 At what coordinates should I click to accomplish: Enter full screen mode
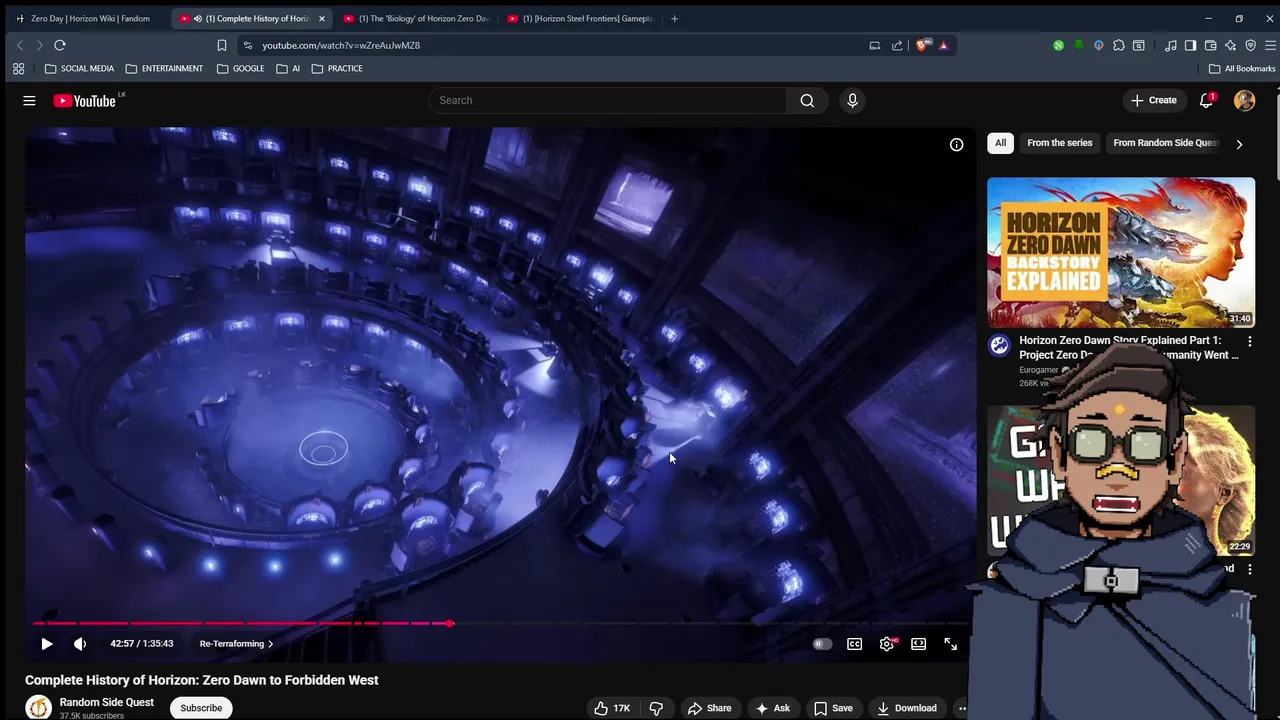click(950, 644)
